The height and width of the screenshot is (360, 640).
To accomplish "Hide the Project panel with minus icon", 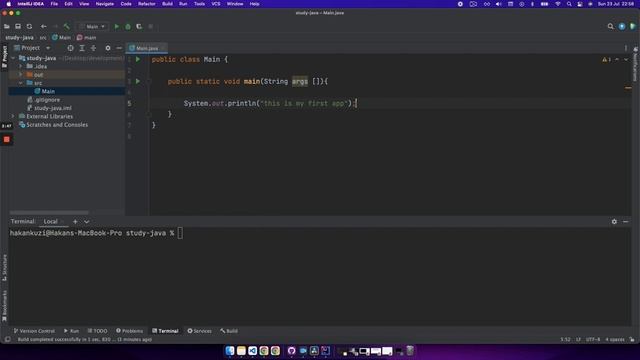I will (x=119, y=48).
